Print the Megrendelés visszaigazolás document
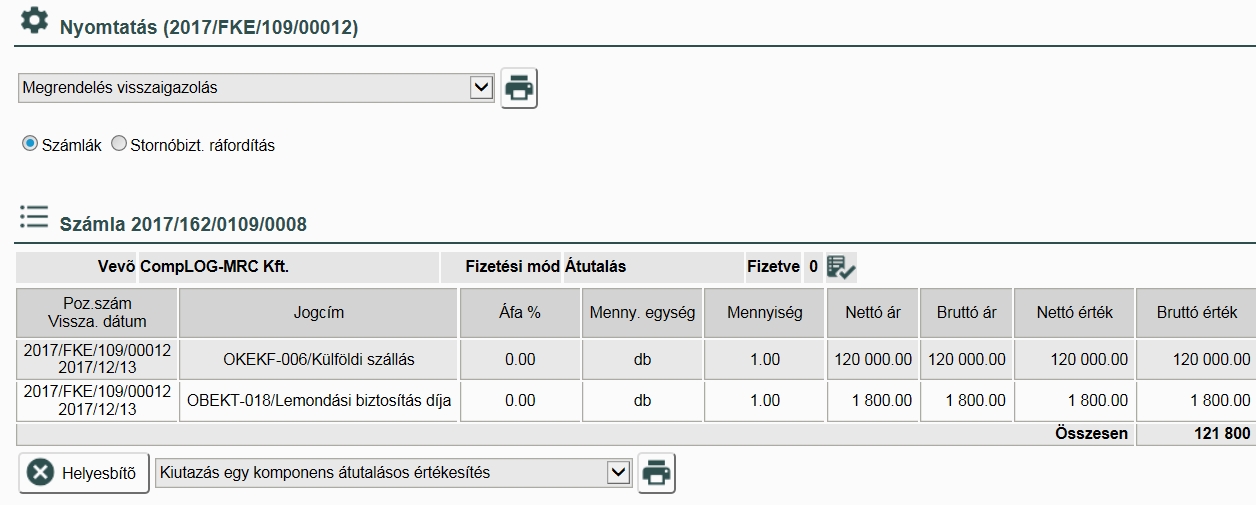The height and width of the screenshot is (505, 1256). click(519, 88)
